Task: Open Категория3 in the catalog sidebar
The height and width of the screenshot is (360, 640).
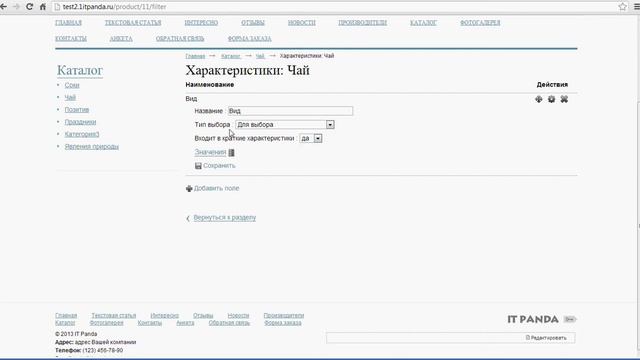Action: (x=82, y=134)
